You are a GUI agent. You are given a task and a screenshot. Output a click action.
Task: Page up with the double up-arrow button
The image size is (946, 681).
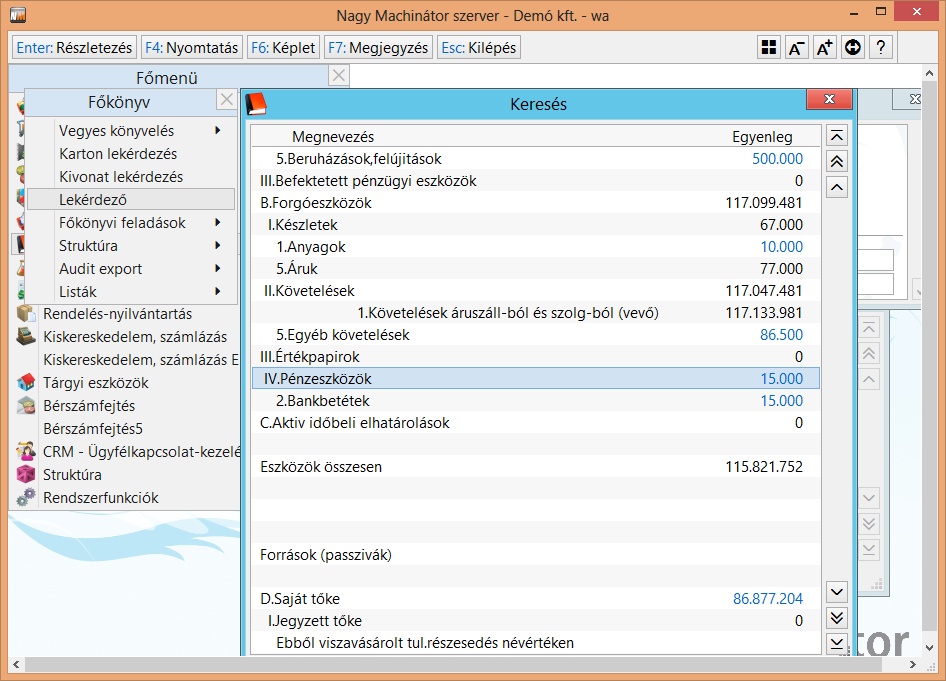838,162
